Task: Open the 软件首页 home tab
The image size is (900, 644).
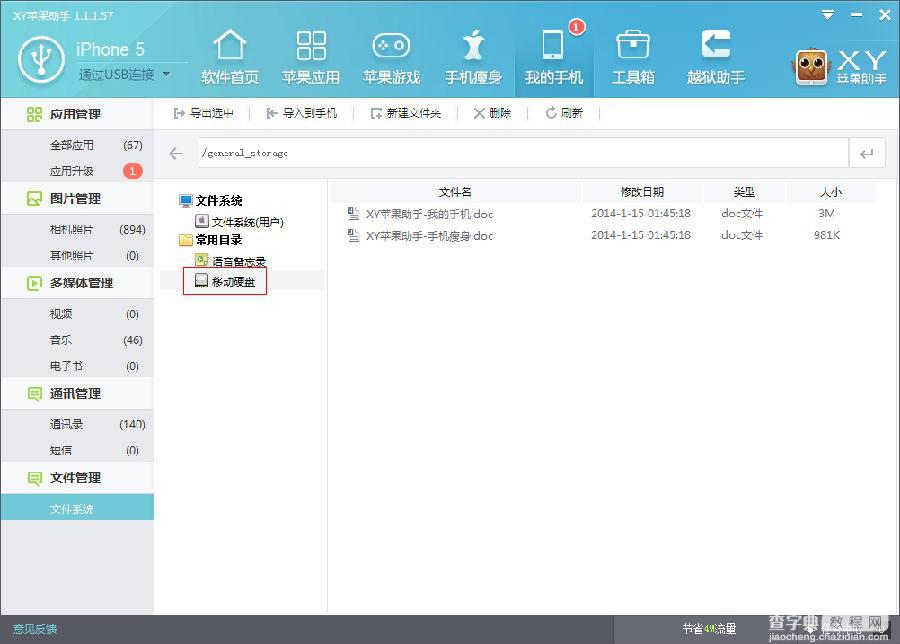Action: click(x=230, y=57)
